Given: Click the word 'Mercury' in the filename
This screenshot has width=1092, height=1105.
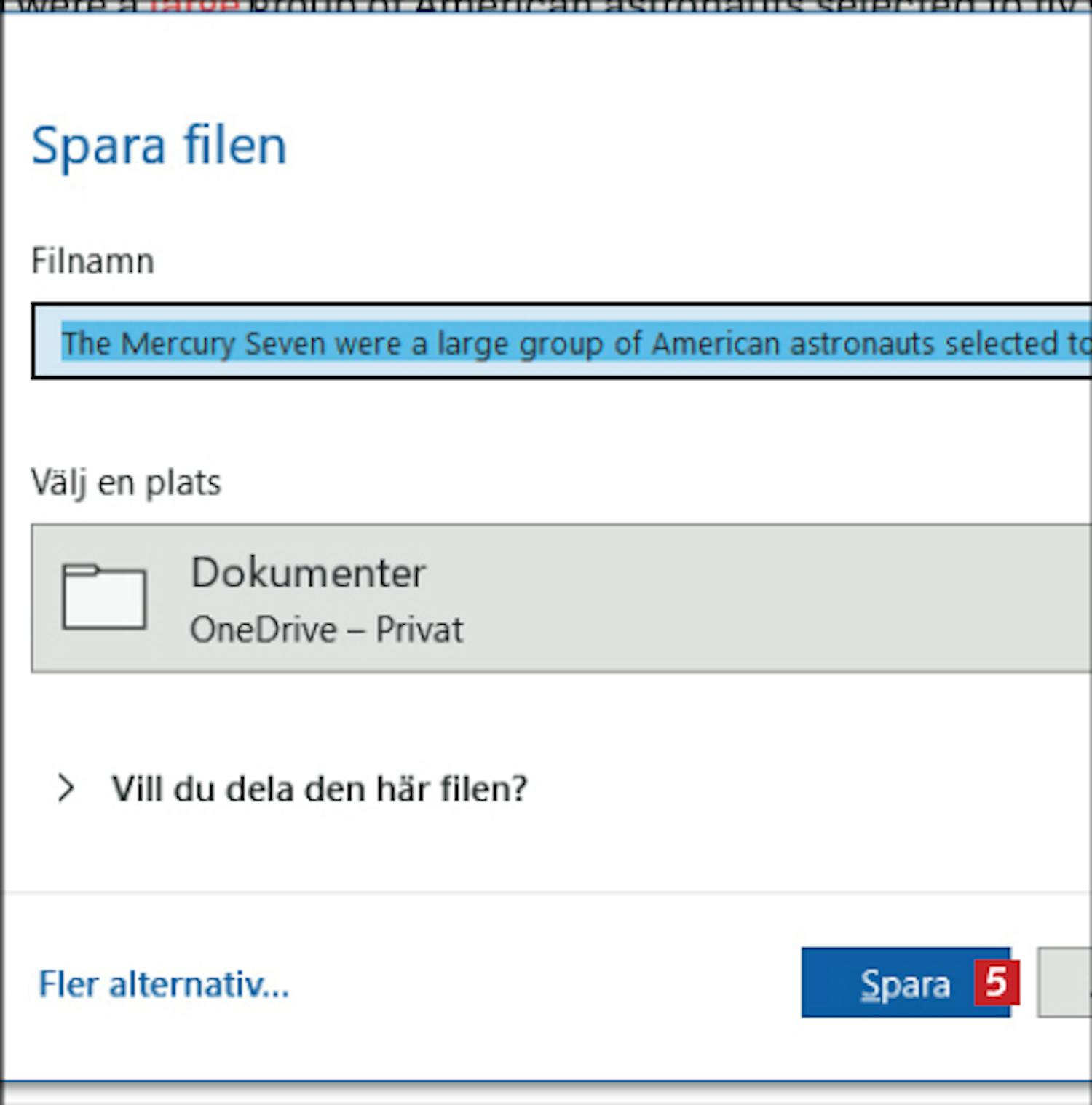Looking at the screenshot, I should click(178, 344).
